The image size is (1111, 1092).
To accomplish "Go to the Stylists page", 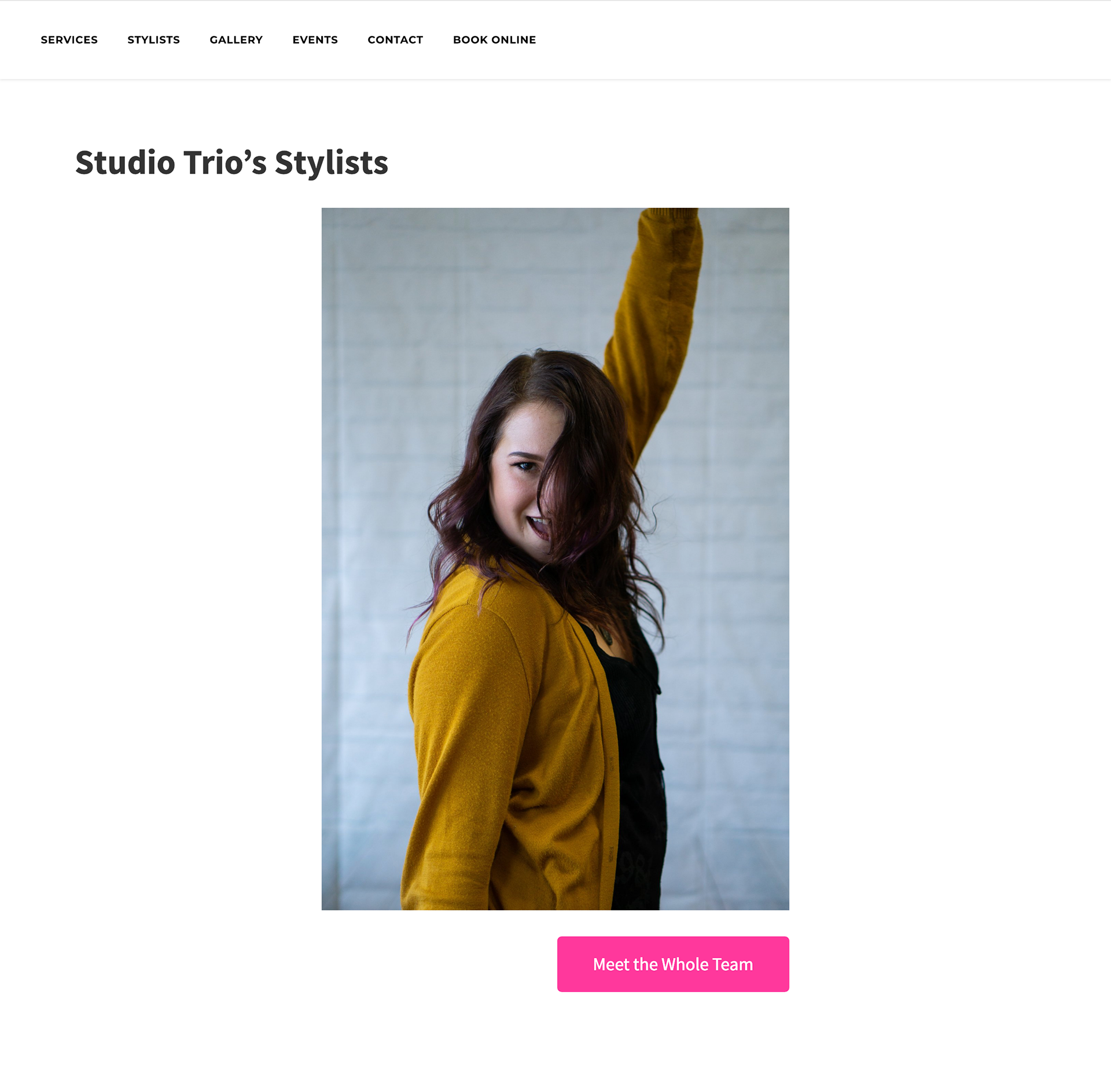I will pos(153,40).
